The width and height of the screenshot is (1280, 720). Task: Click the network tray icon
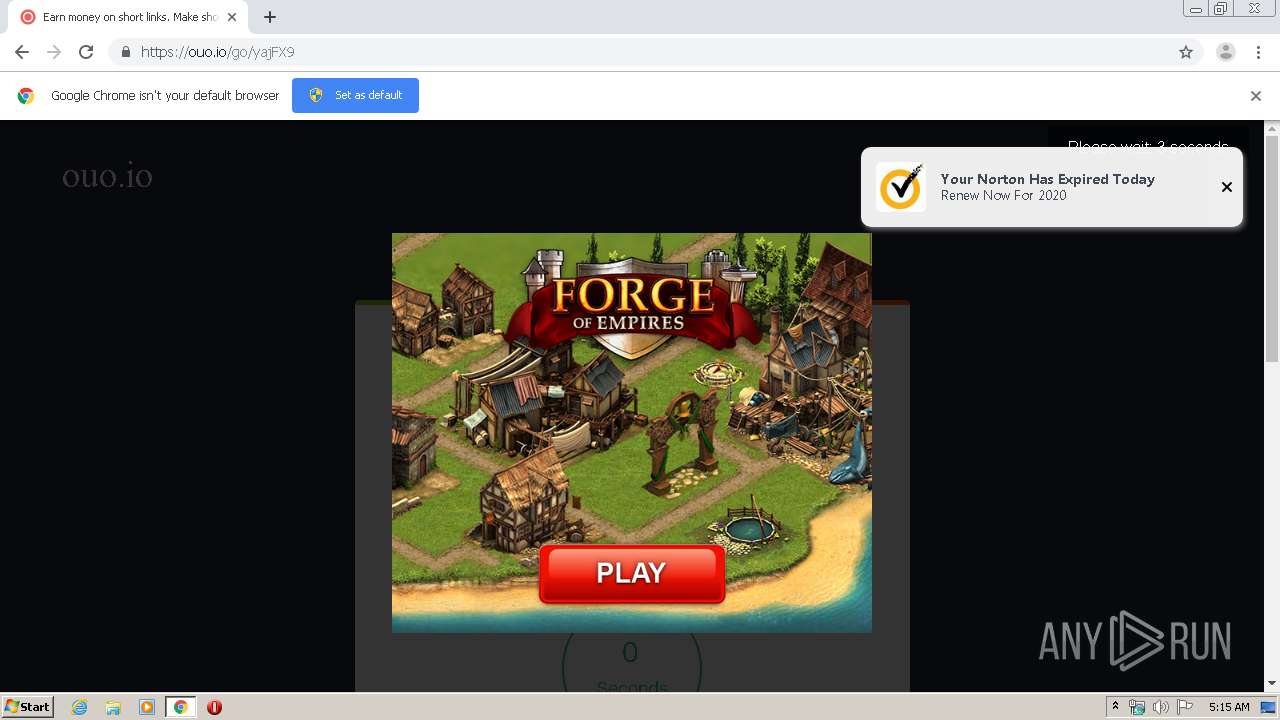[1137, 707]
